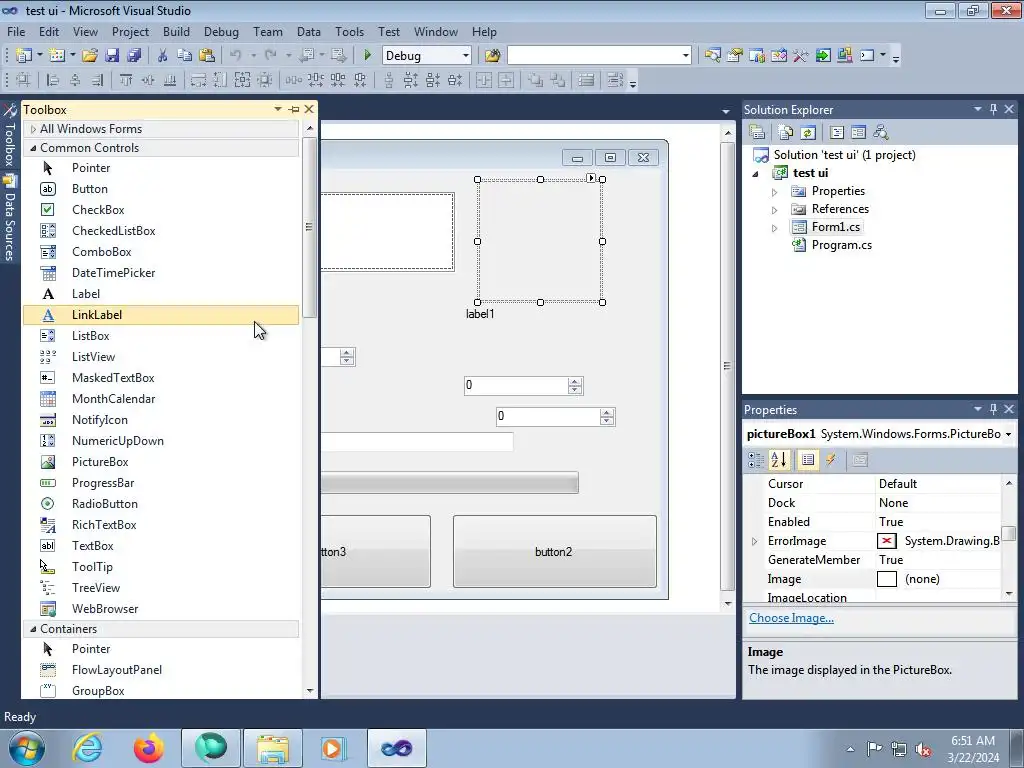Click the Data Sources side tab
This screenshot has height=768, width=1024.
click(9, 219)
